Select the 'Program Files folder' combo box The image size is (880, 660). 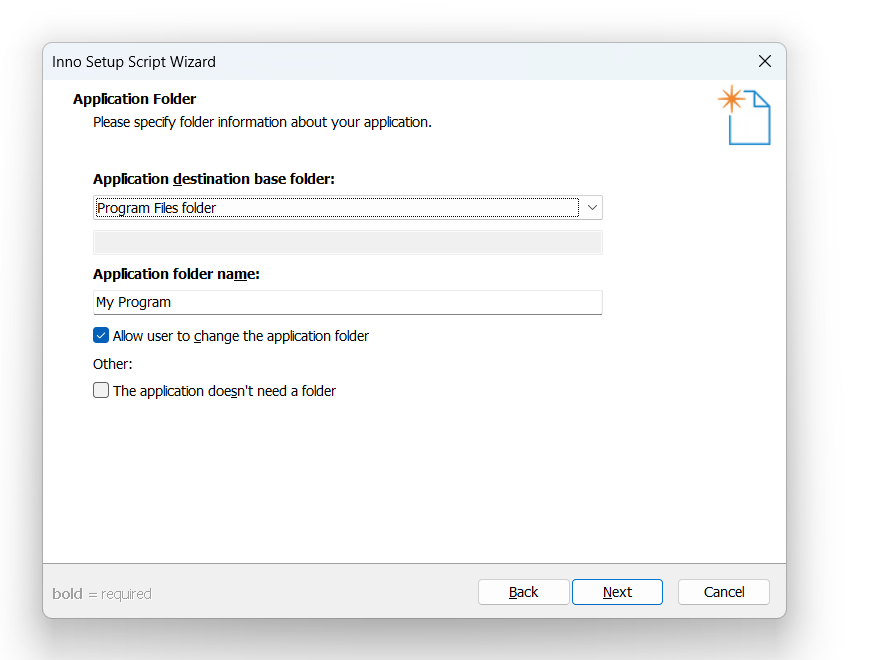[x=348, y=208]
